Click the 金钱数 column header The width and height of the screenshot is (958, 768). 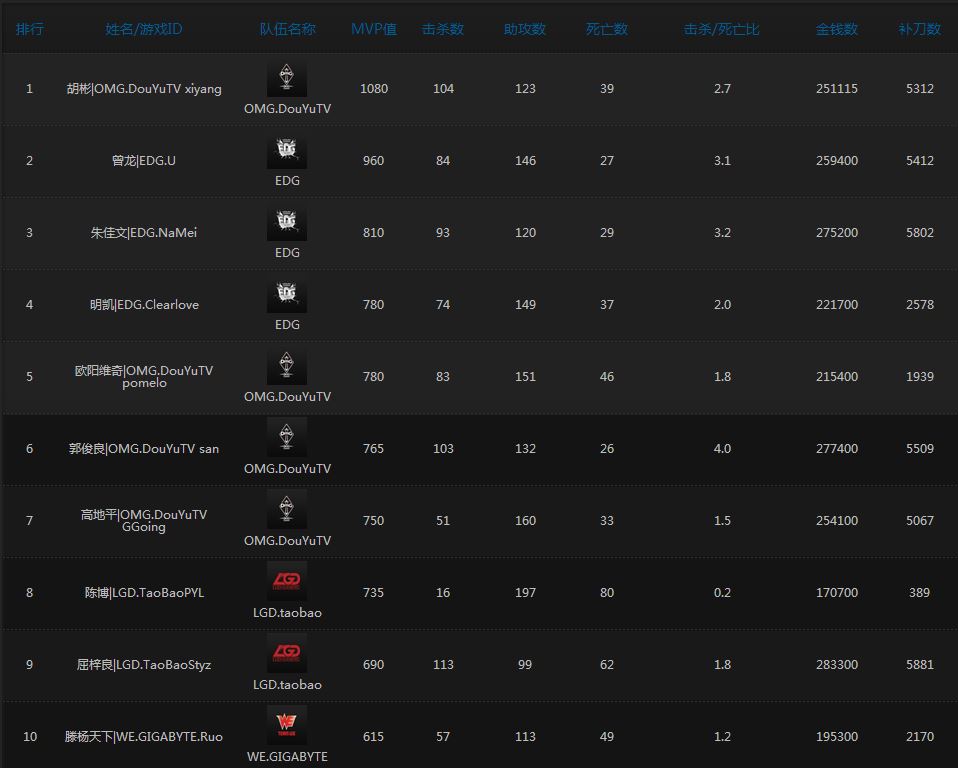click(836, 29)
